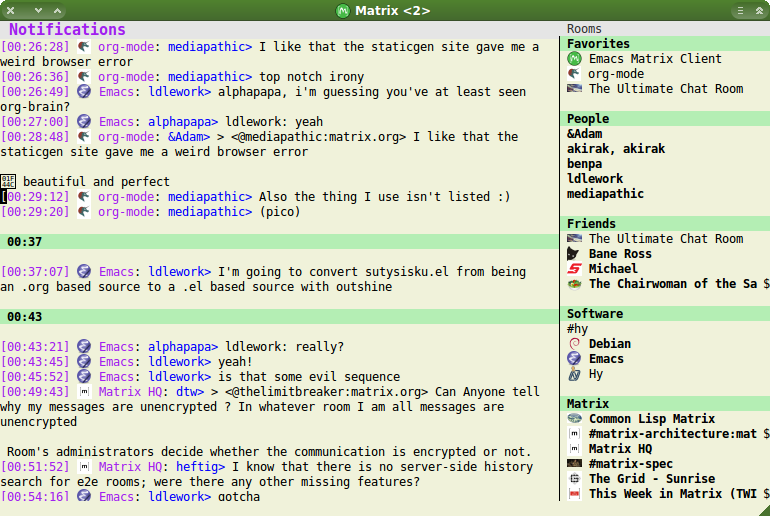
Task: Open chat with benpa
Action: 584,164
